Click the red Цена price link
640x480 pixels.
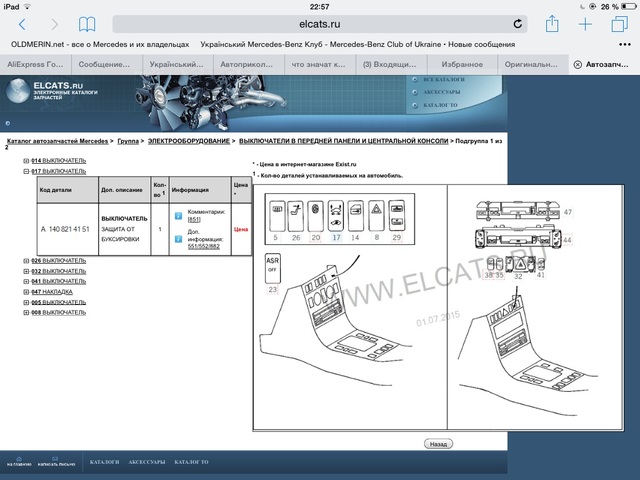(241, 229)
